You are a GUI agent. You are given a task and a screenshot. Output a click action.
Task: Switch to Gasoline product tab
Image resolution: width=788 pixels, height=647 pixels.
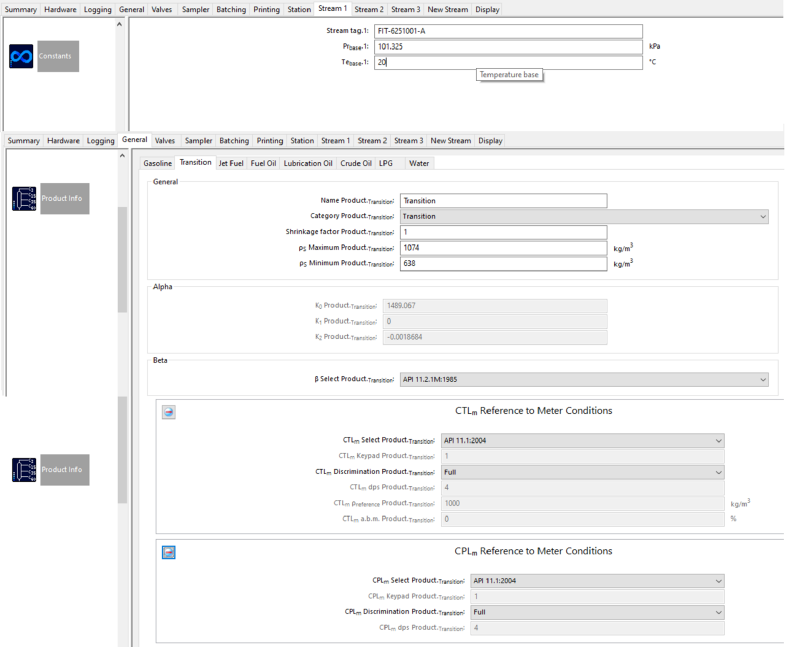pos(157,163)
